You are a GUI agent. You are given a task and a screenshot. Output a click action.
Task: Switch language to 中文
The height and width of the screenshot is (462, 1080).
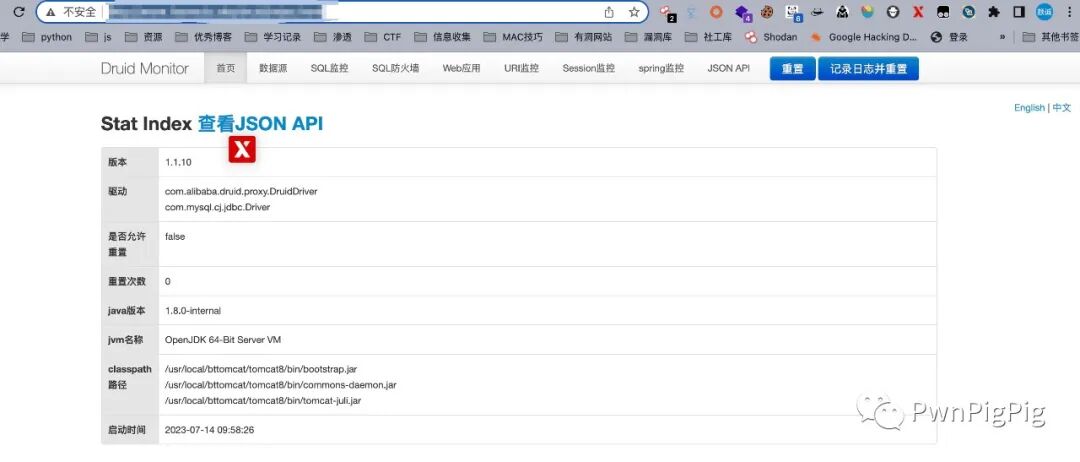tap(1061, 107)
